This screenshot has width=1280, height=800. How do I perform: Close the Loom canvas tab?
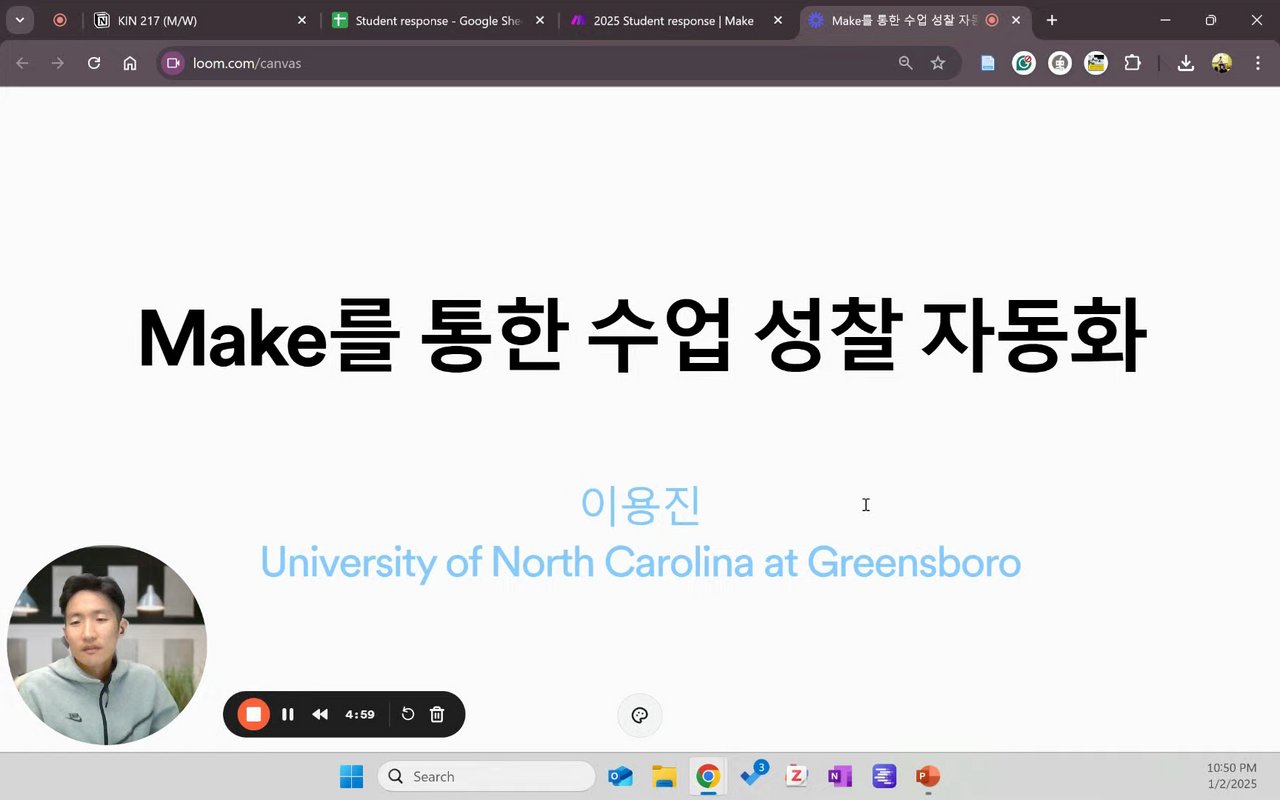point(1017,20)
